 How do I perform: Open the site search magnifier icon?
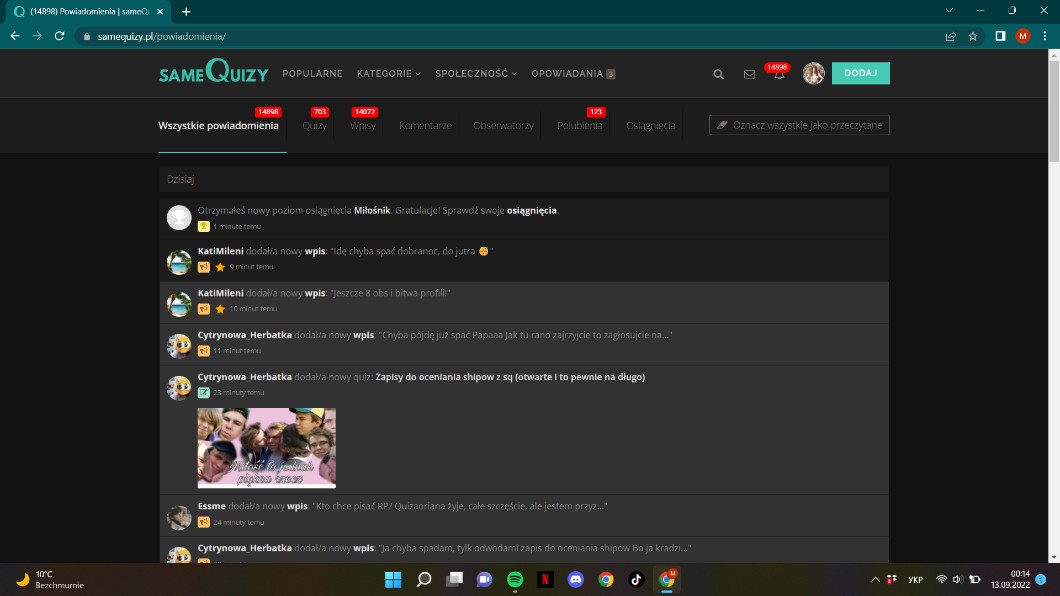click(718, 74)
